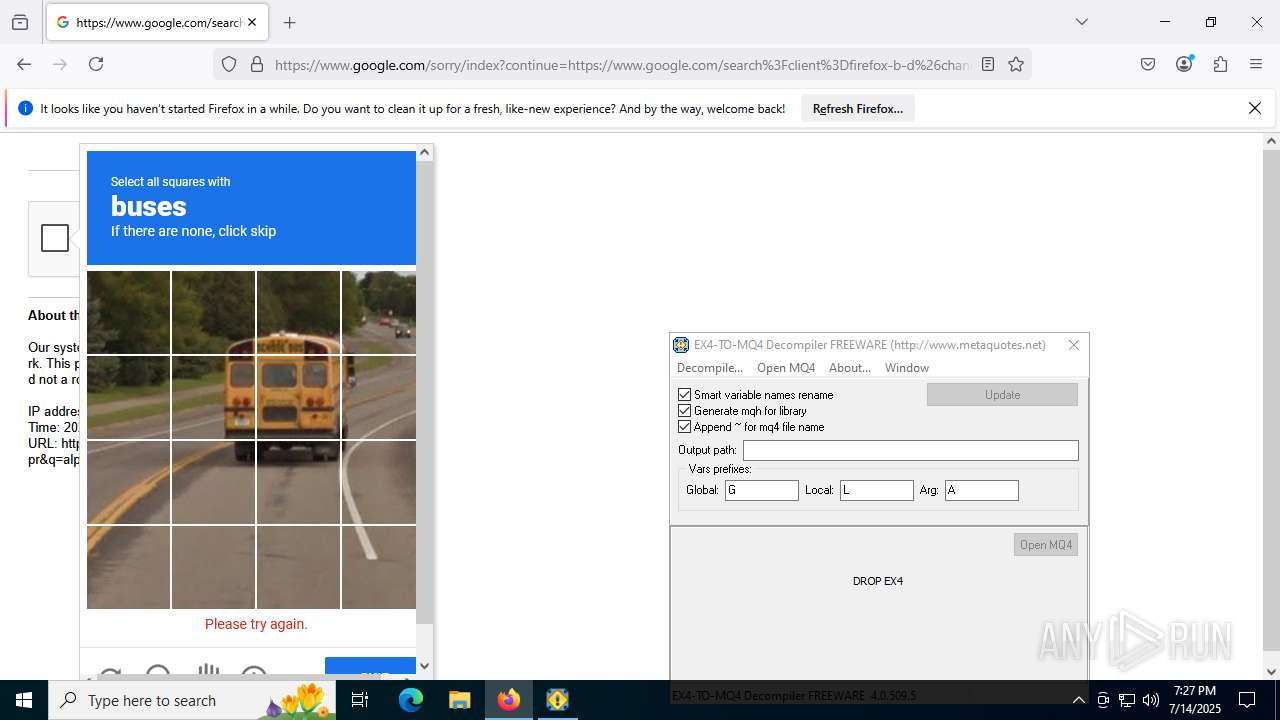Open Task View on taskbar

point(360,700)
